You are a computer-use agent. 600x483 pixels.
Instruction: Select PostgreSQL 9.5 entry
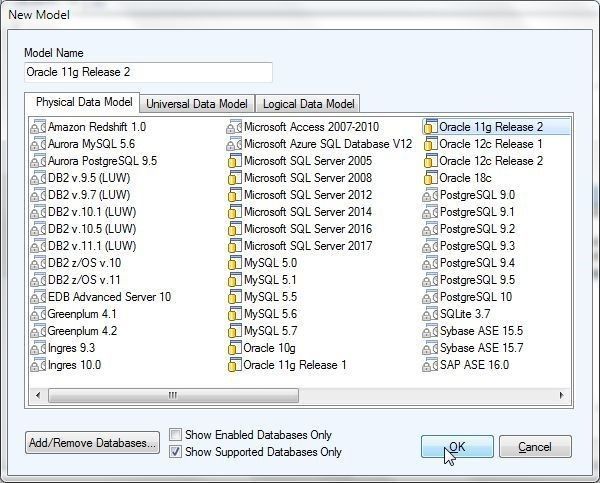(x=469, y=280)
